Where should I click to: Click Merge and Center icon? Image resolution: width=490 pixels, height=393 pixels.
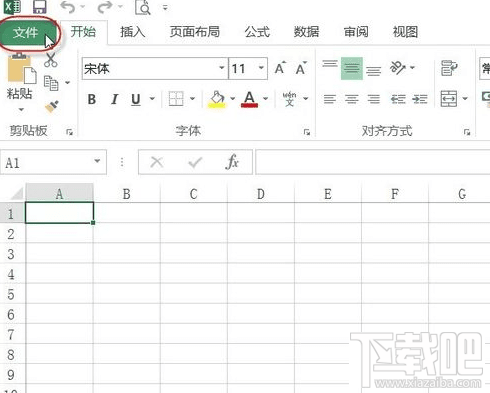pyautogui.click(x=449, y=99)
